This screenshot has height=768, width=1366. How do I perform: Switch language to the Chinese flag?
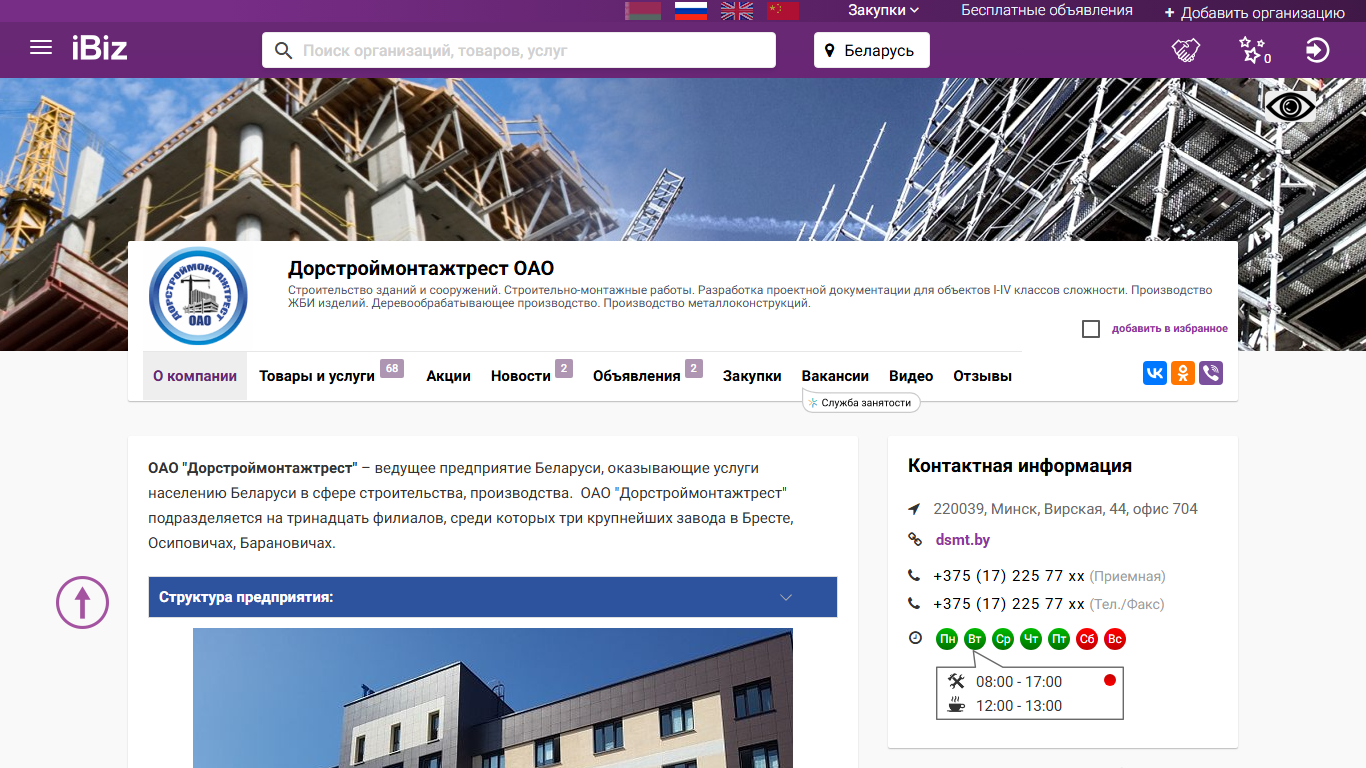783,11
